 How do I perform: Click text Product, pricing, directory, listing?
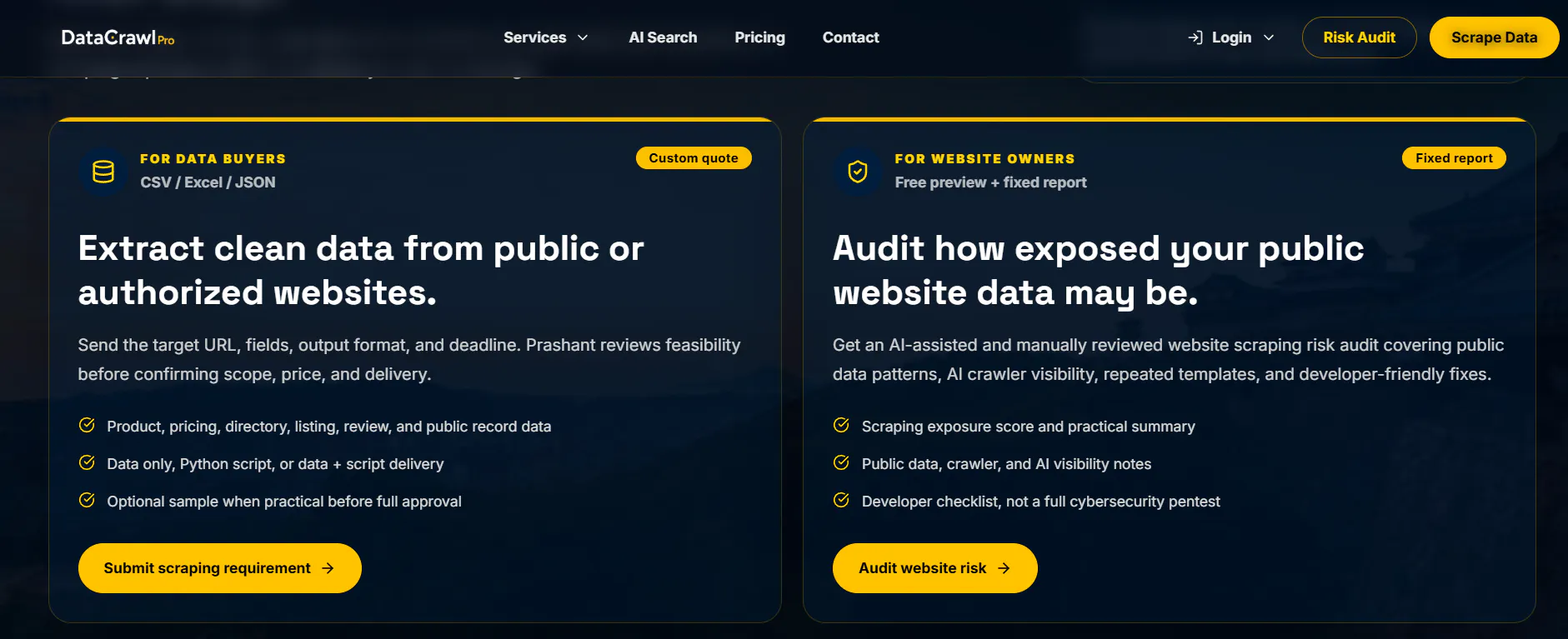pos(328,427)
